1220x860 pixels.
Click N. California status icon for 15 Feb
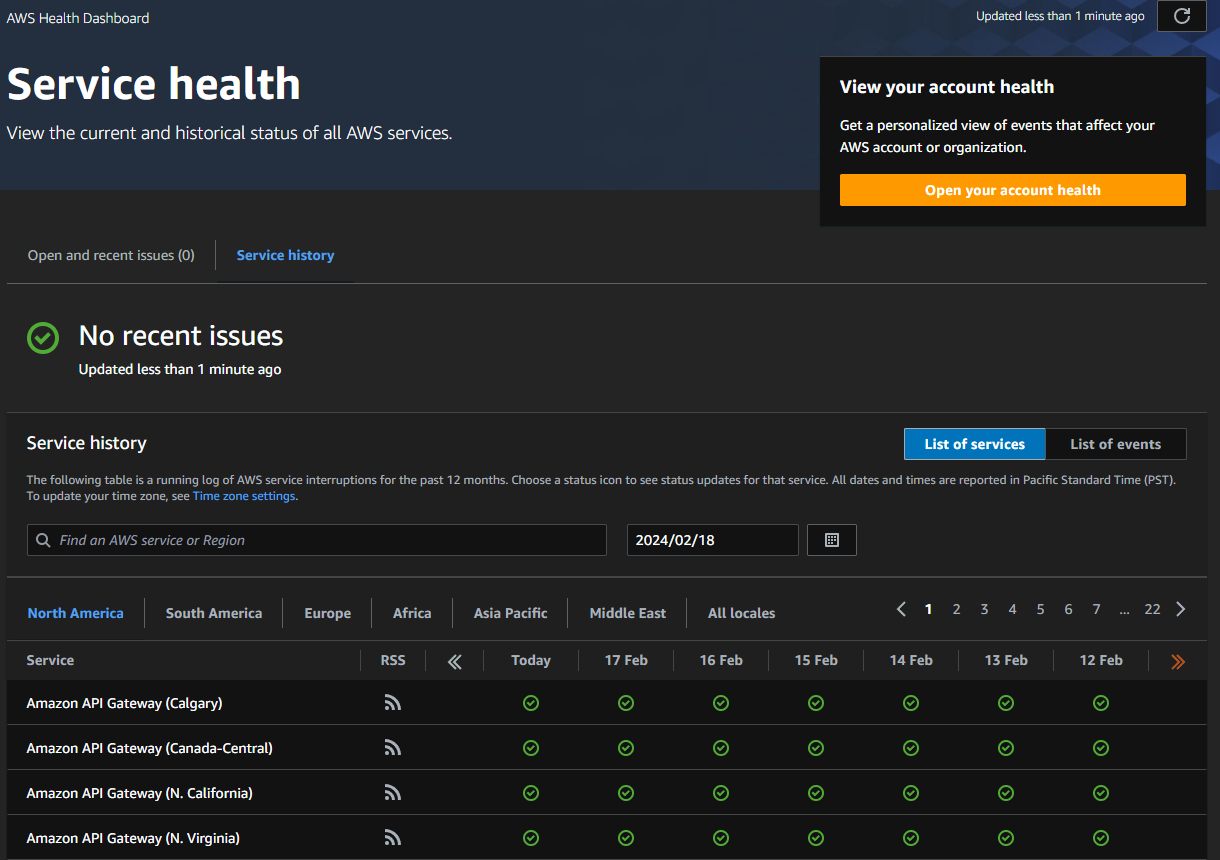[x=816, y=793]
